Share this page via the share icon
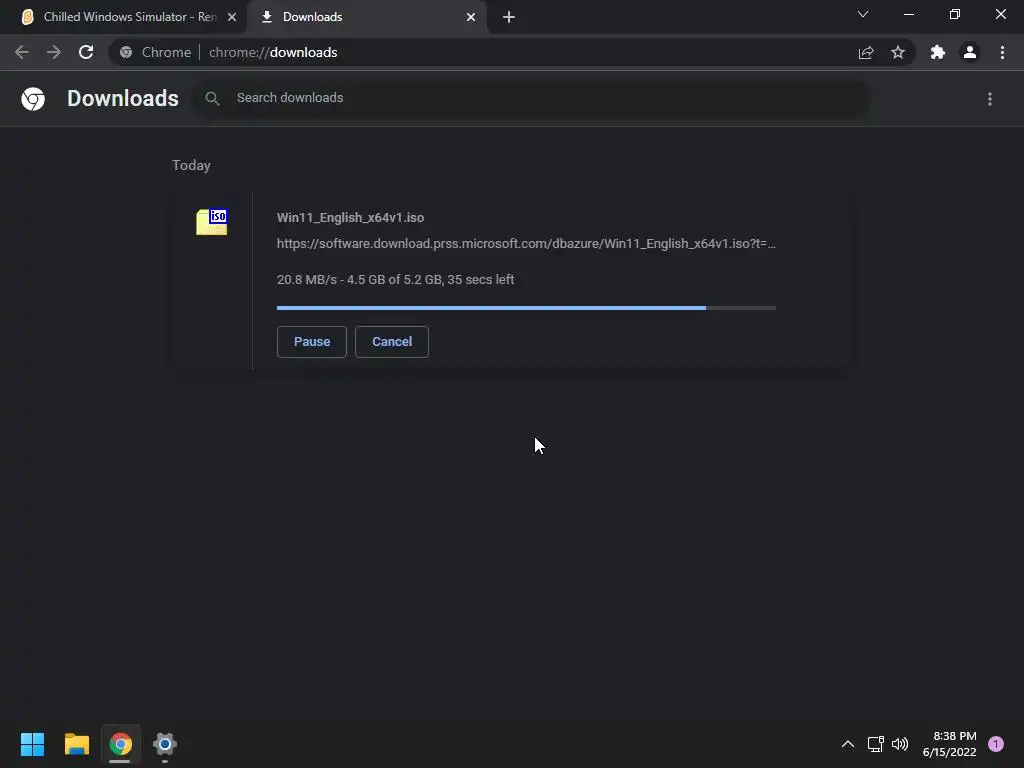Screen dimensions: 1024x768 pos(866,53)
